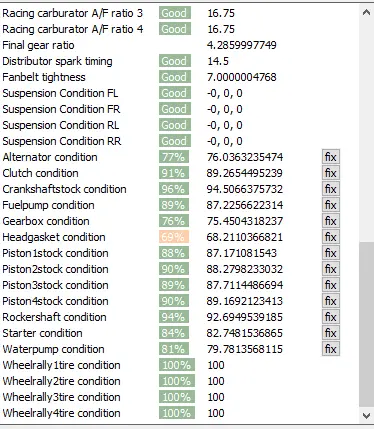374x429 pixels.
Task: Click the scrollbar up arrow
Action: pyautogui.click(x=366, y=13)
